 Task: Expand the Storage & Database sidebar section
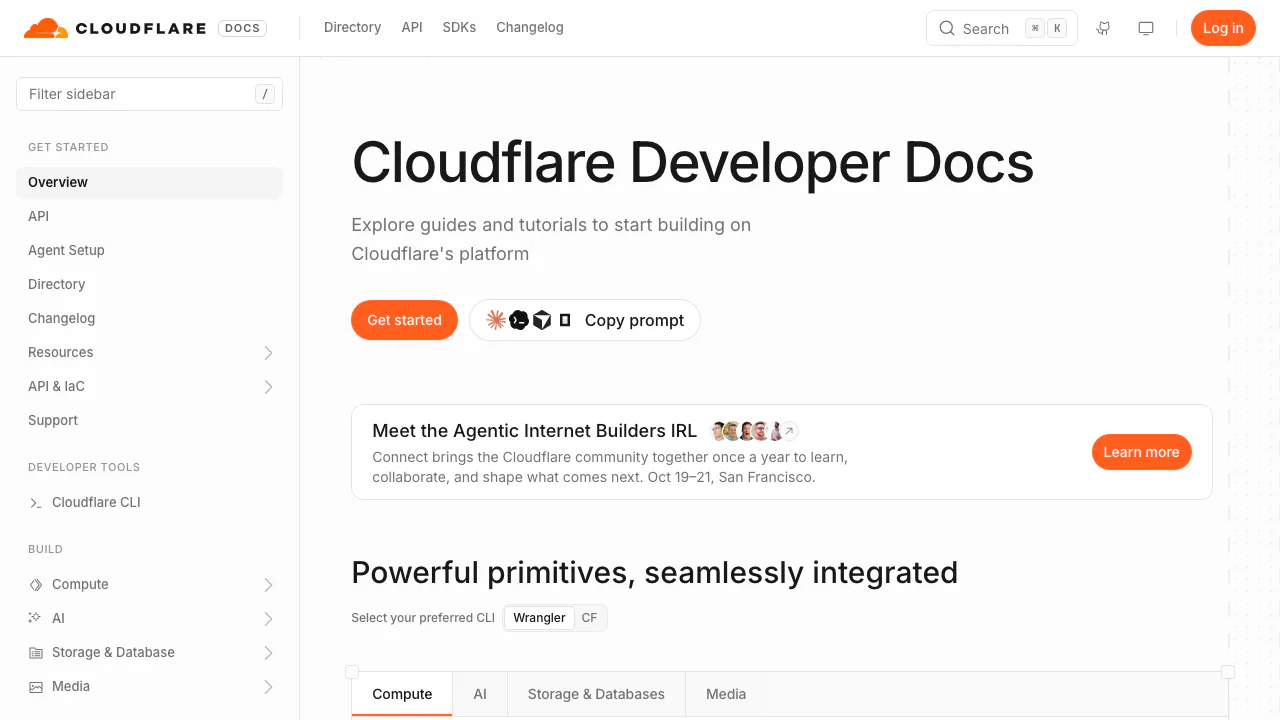[268, 653]
